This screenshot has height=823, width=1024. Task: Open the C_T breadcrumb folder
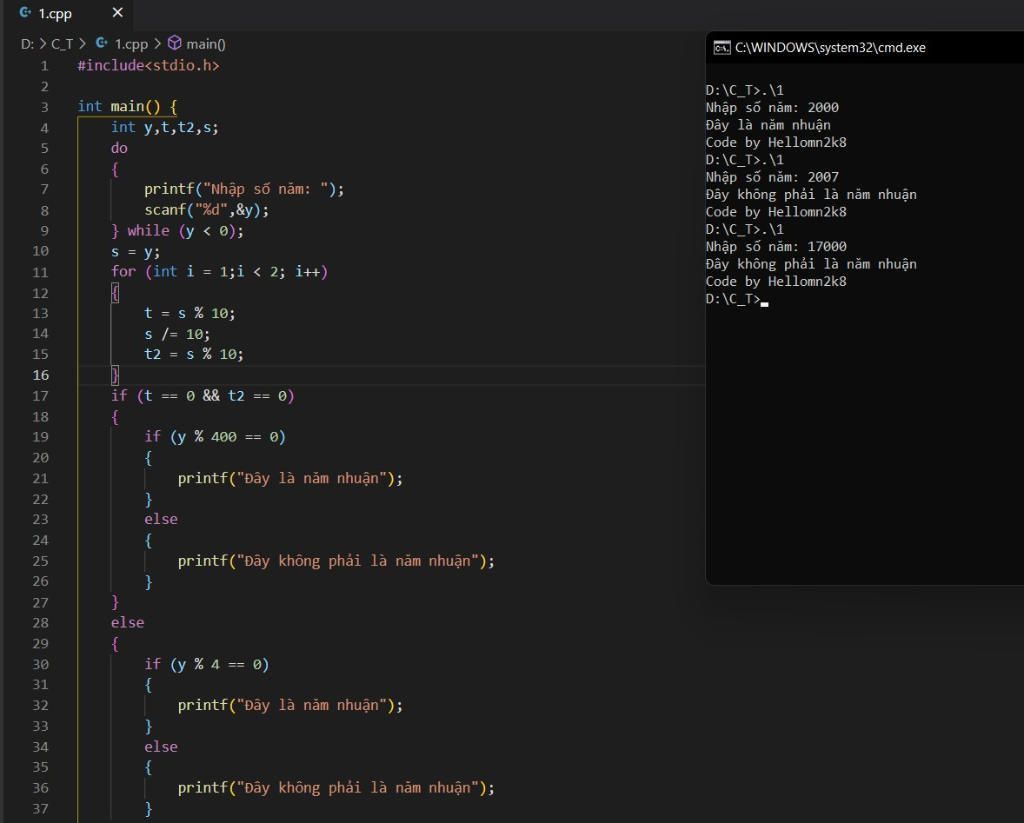coord(62,44)
